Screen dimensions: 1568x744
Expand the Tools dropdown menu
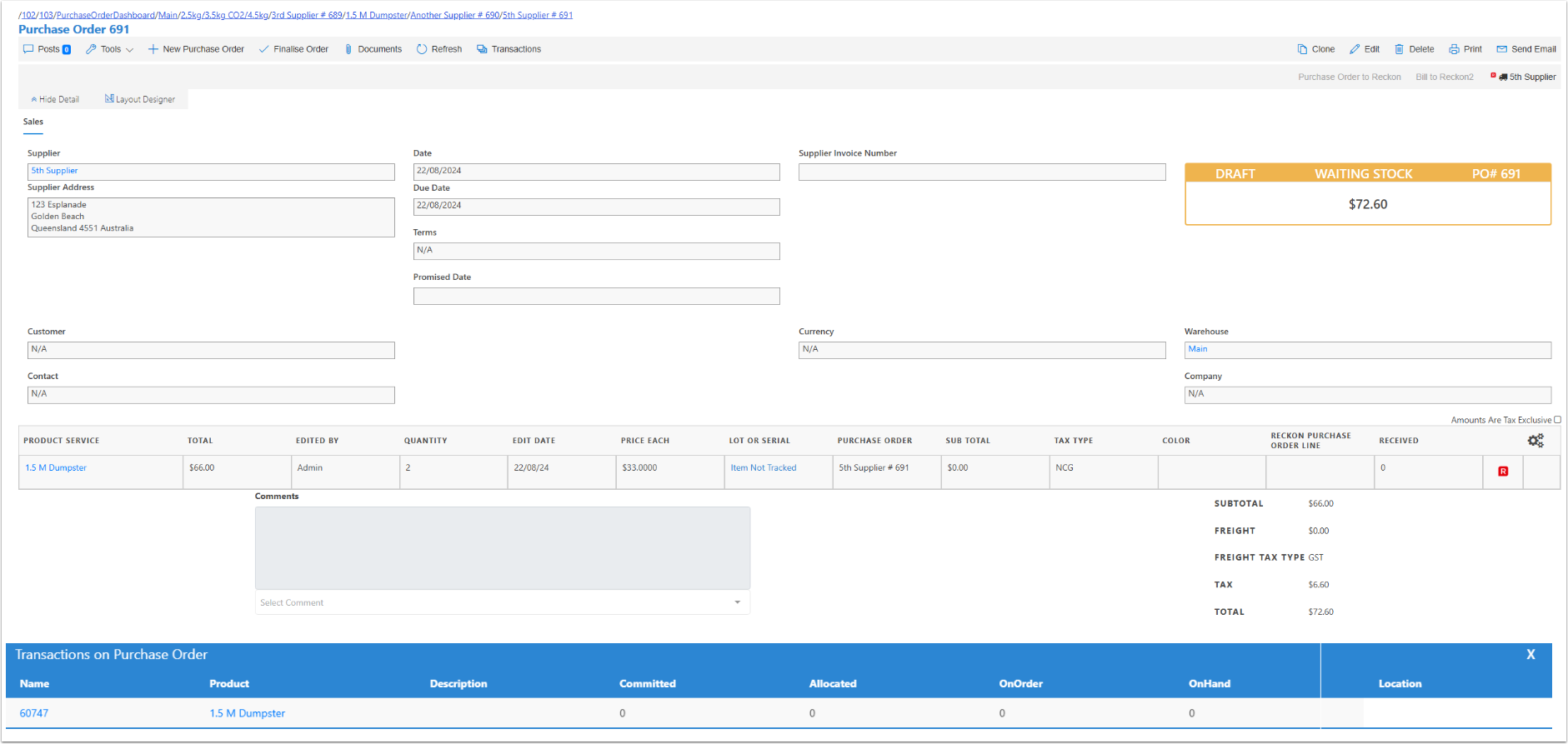pos(109,49)
